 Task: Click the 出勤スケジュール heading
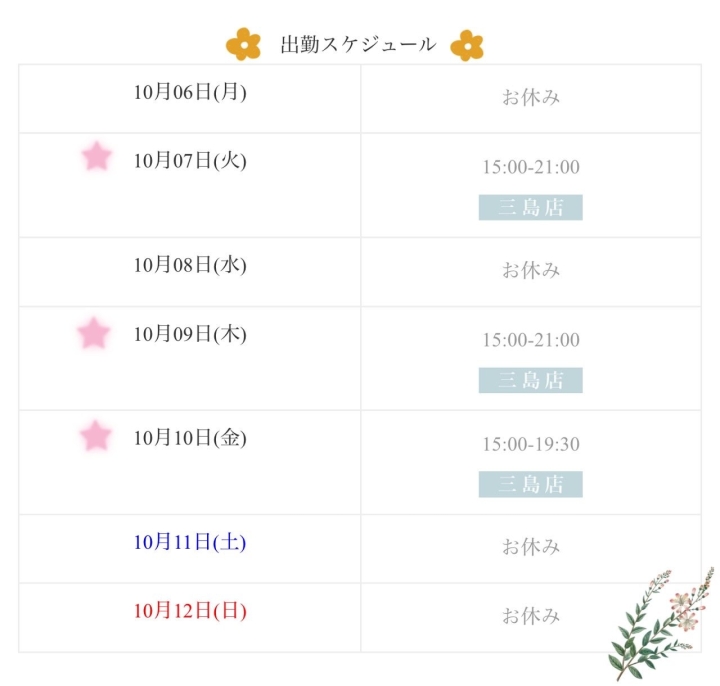point(358,45)
